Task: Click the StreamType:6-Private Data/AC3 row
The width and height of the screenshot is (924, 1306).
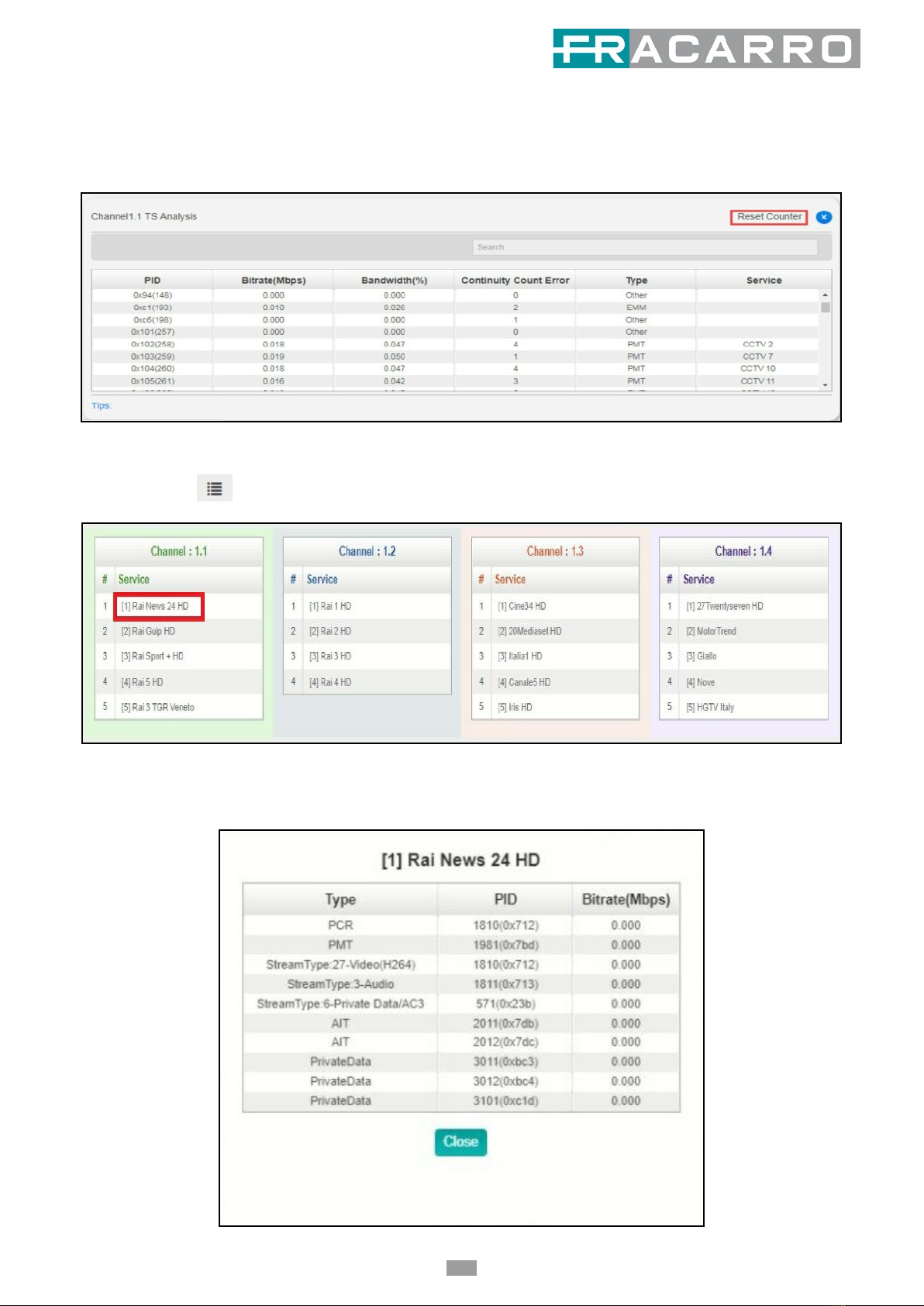Action: click(x=461, y=1004)
